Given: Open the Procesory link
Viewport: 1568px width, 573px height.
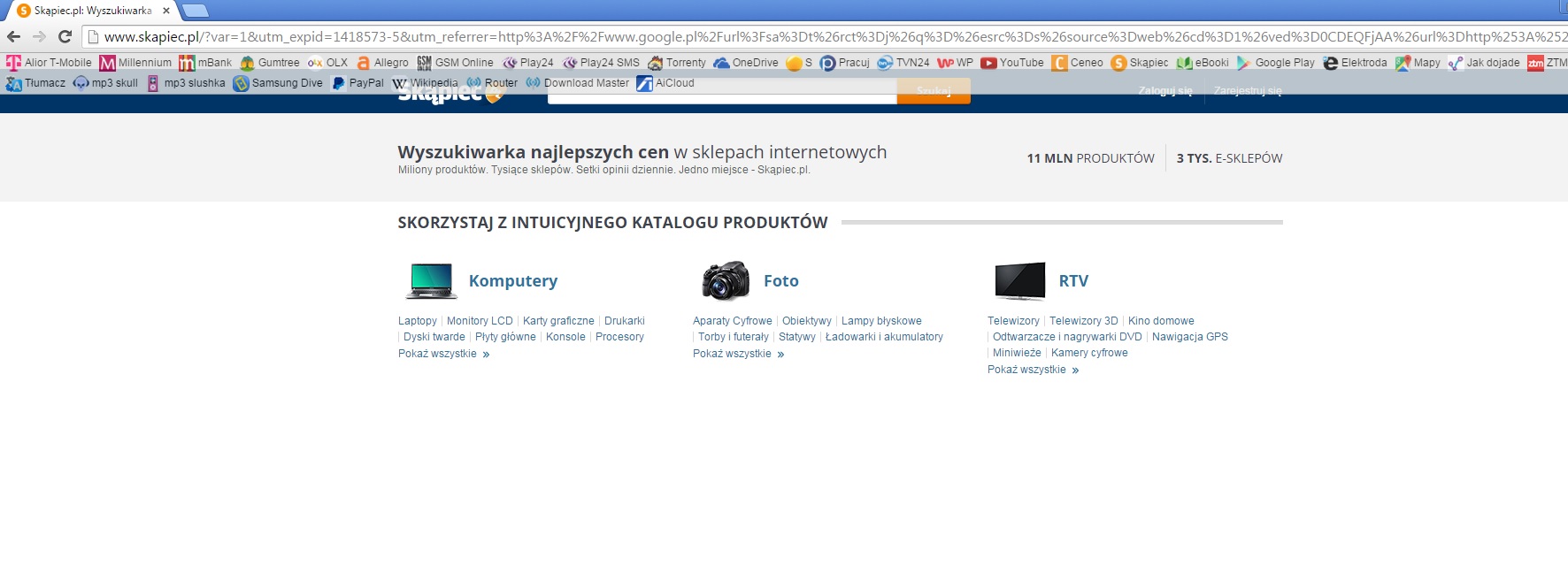Looking at the screenshot, I should (x=619, y=337).
